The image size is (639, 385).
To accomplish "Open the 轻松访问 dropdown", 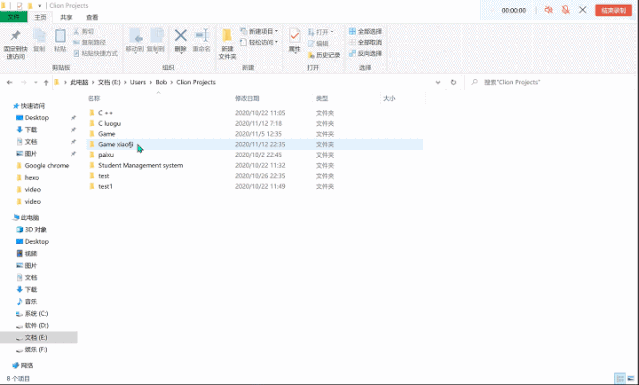I will tap(259, 42).
